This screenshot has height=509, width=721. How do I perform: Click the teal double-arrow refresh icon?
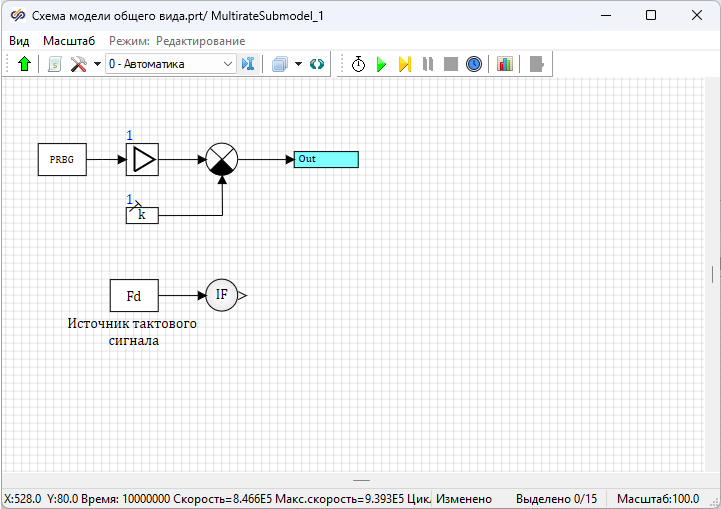pyautogui.click(x=317, y=64)
